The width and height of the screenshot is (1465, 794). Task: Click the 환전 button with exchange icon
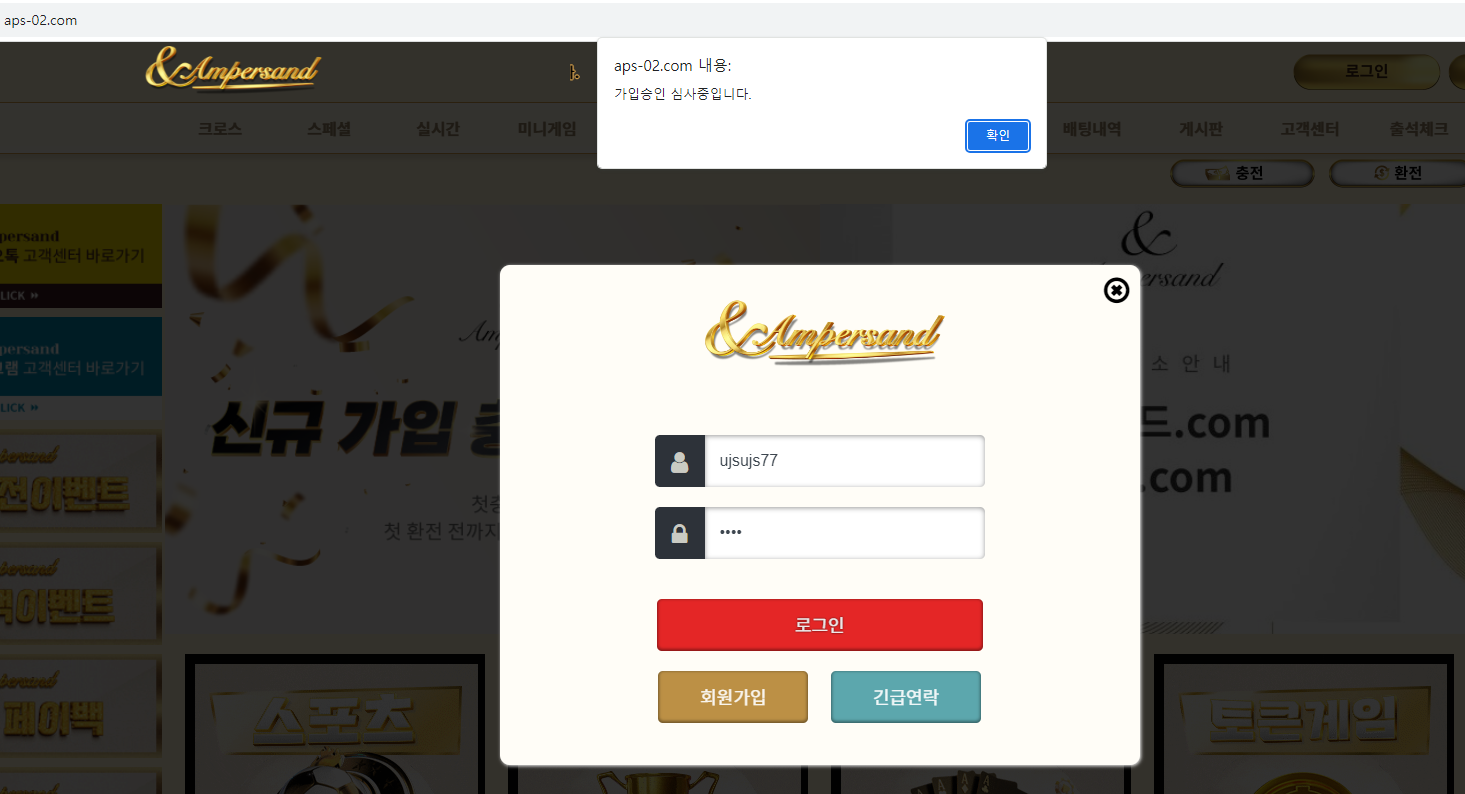1400,173
